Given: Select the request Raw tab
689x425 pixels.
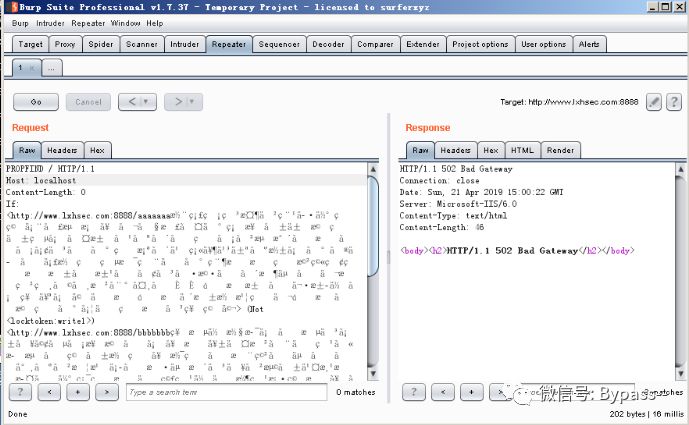Looking at the screenshot, I should tap(27, 150).
